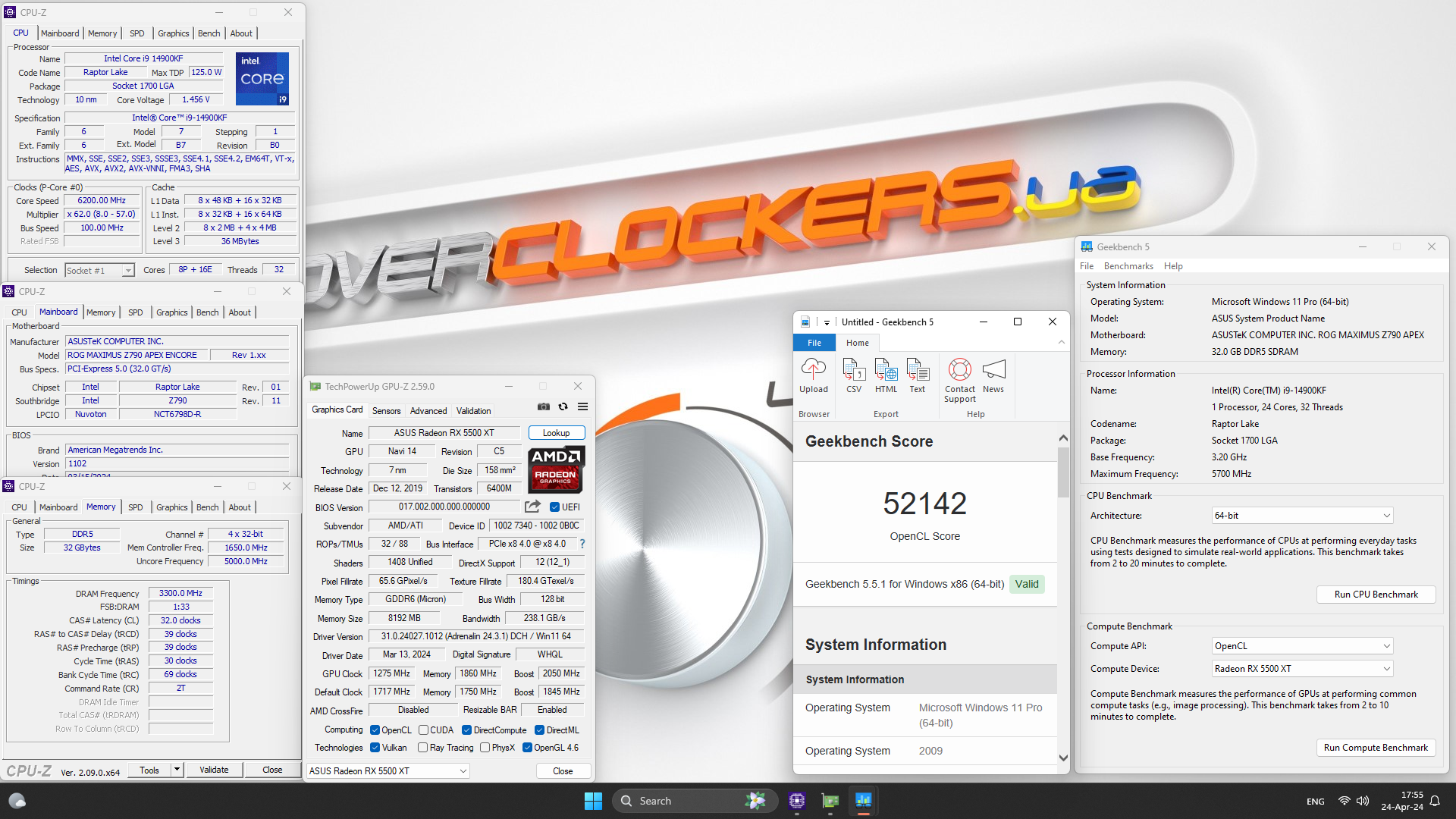Click the Geekbench results scrollbar thumb
The height and width of the screenshot is (819, 1456).
tap(1063, 472)
